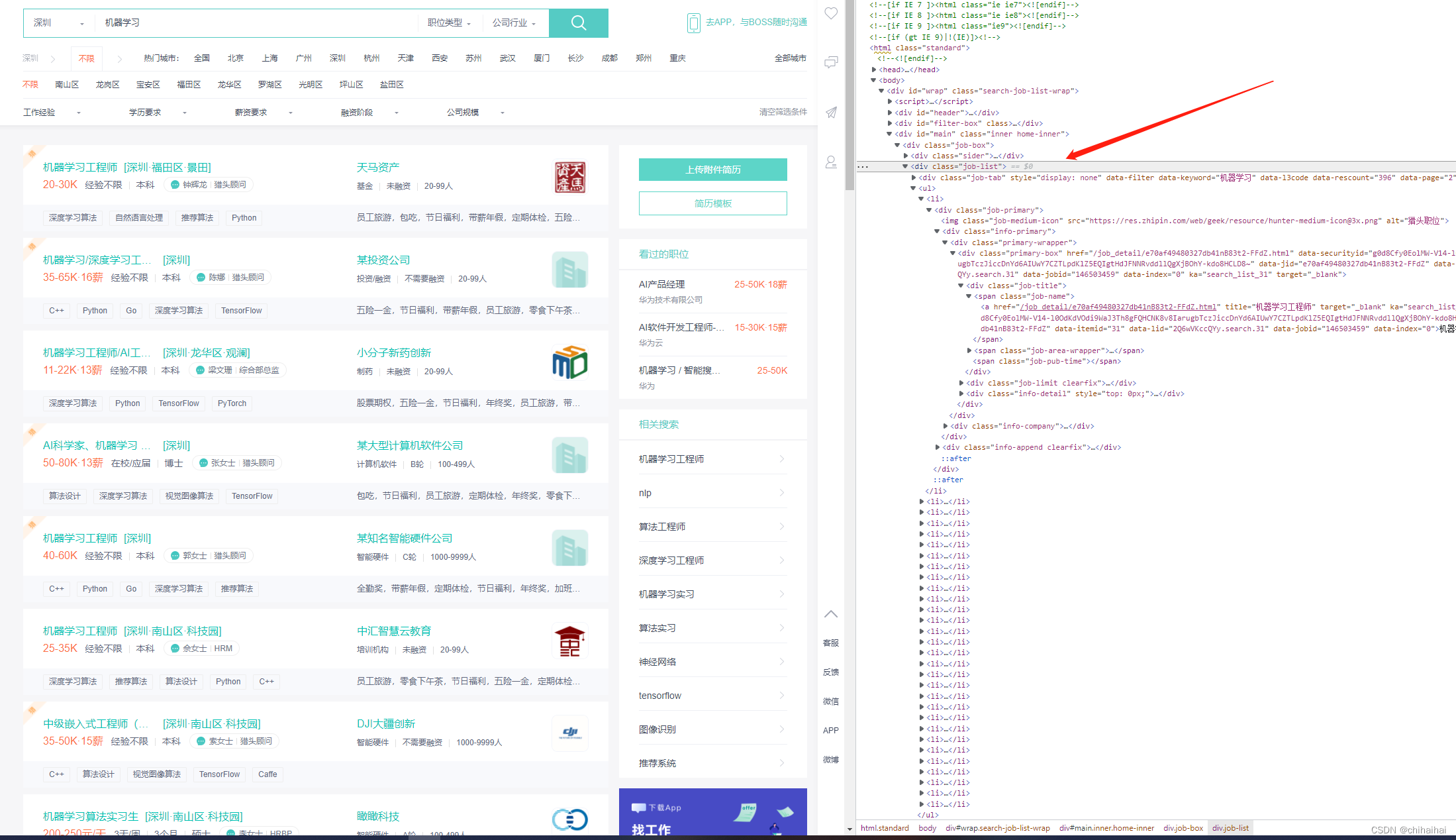
Task: Click the heart icon in the side rail
Action: point(831,13)
